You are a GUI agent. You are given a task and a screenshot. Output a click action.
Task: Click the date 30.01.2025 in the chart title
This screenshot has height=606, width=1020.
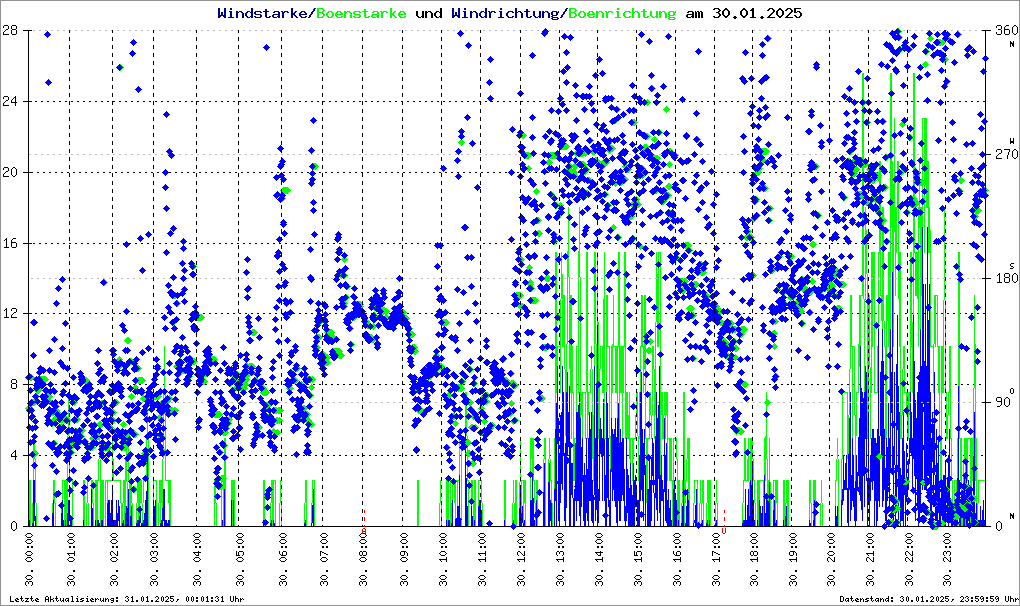753,14
